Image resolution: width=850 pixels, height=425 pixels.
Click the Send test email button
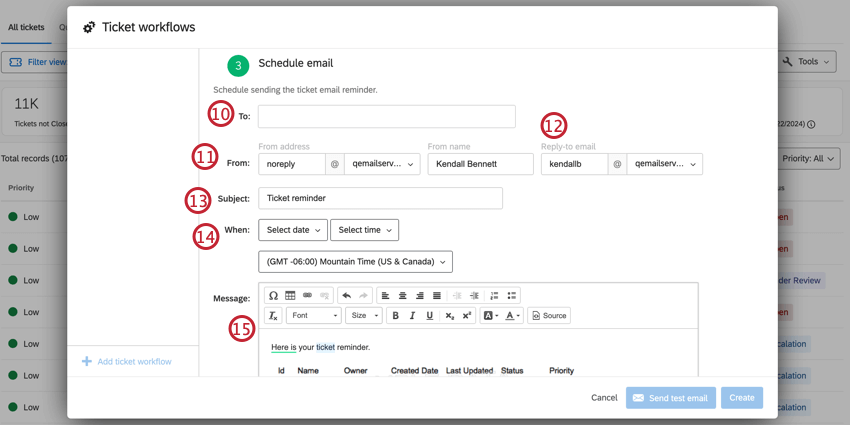(671, 398)
